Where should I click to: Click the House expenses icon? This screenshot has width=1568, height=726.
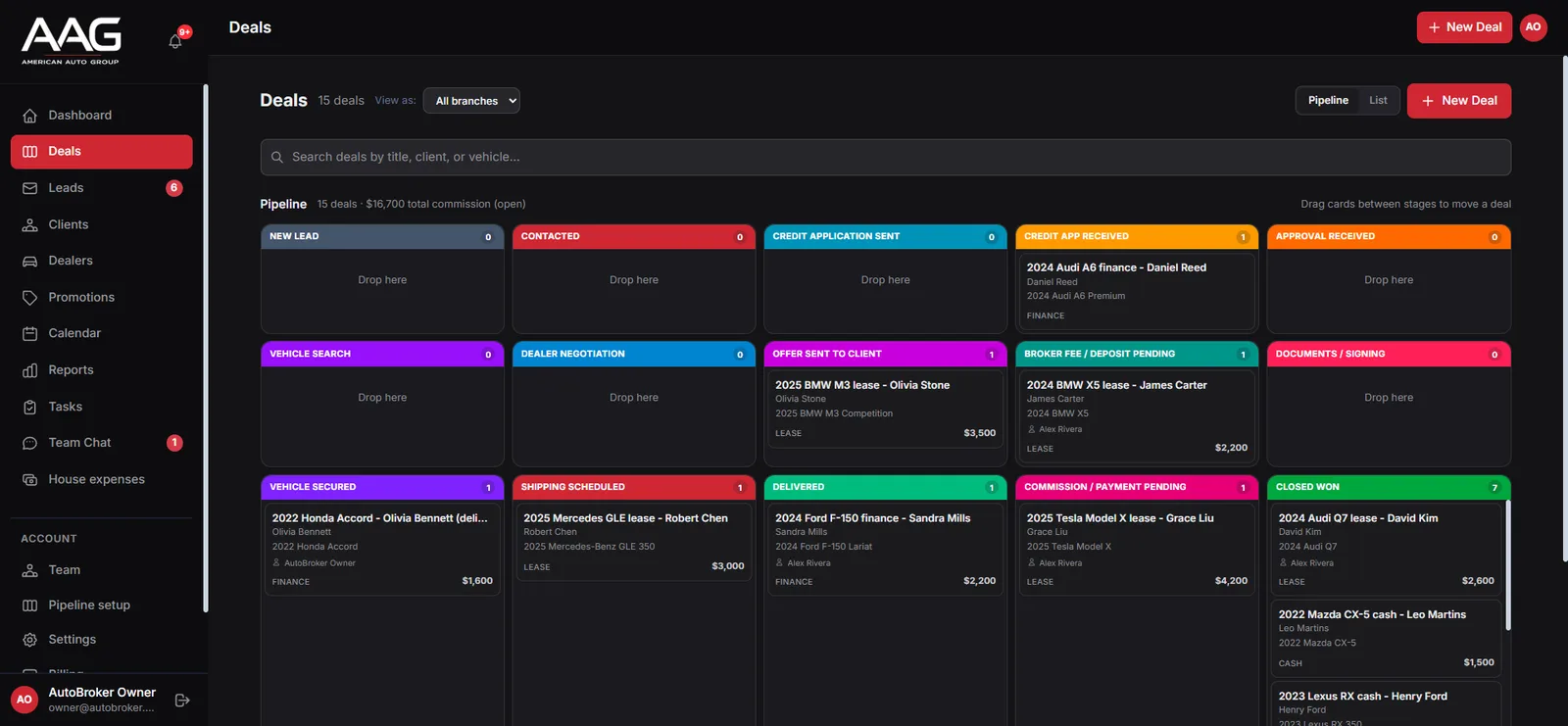pos(29,479)
